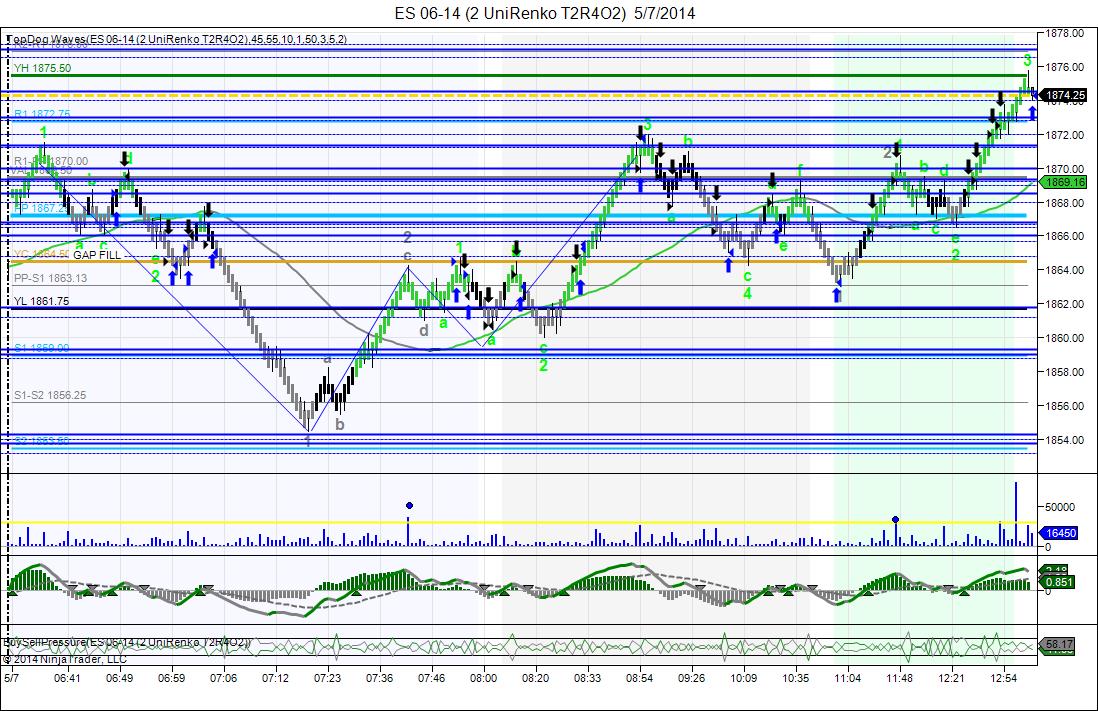Viewport: 1098px width, 711px height.
Task: Select the 09:26 time axis label
Action: [x=691, y=678]
